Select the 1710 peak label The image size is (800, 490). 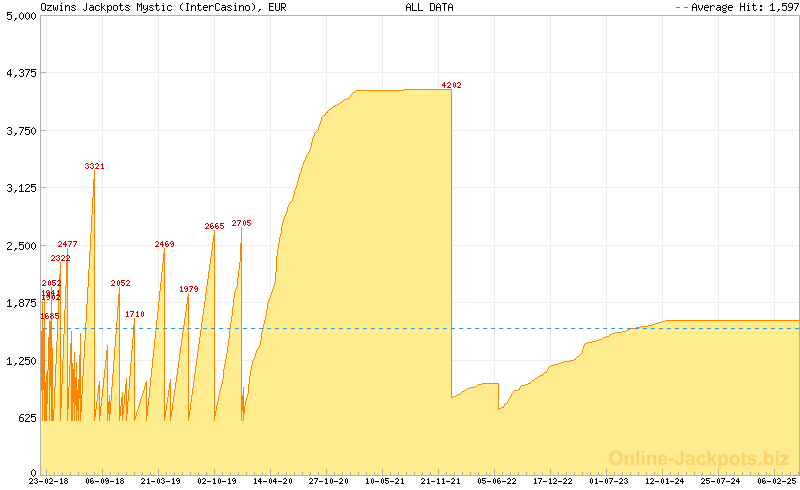(x=134, y=314)
